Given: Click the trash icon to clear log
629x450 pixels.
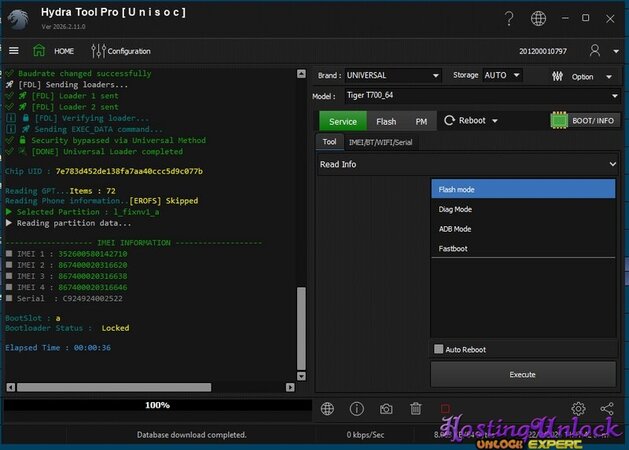Looking at the screenshot, I should 416,408.
